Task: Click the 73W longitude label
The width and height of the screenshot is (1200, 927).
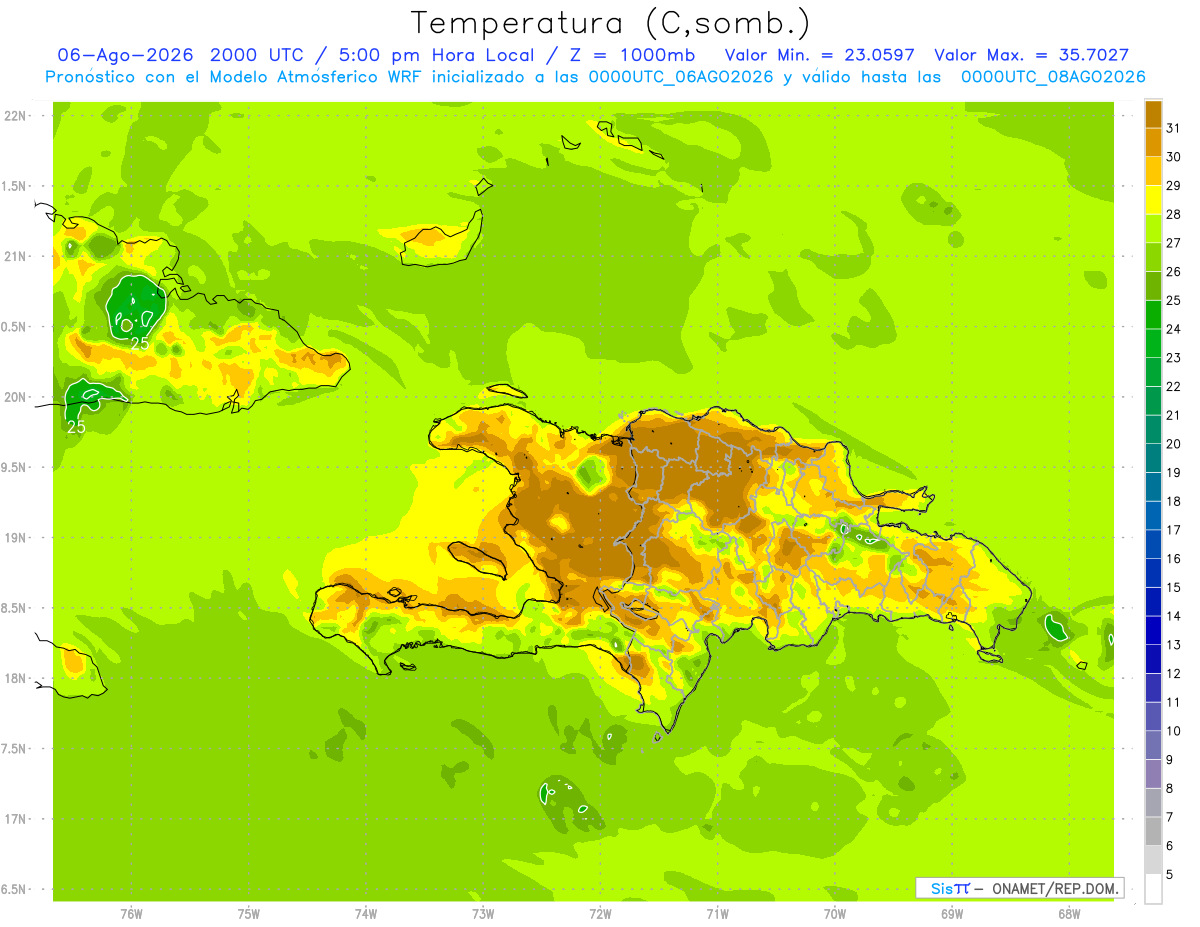Action: pyautogui.click(x=483, y=913)
